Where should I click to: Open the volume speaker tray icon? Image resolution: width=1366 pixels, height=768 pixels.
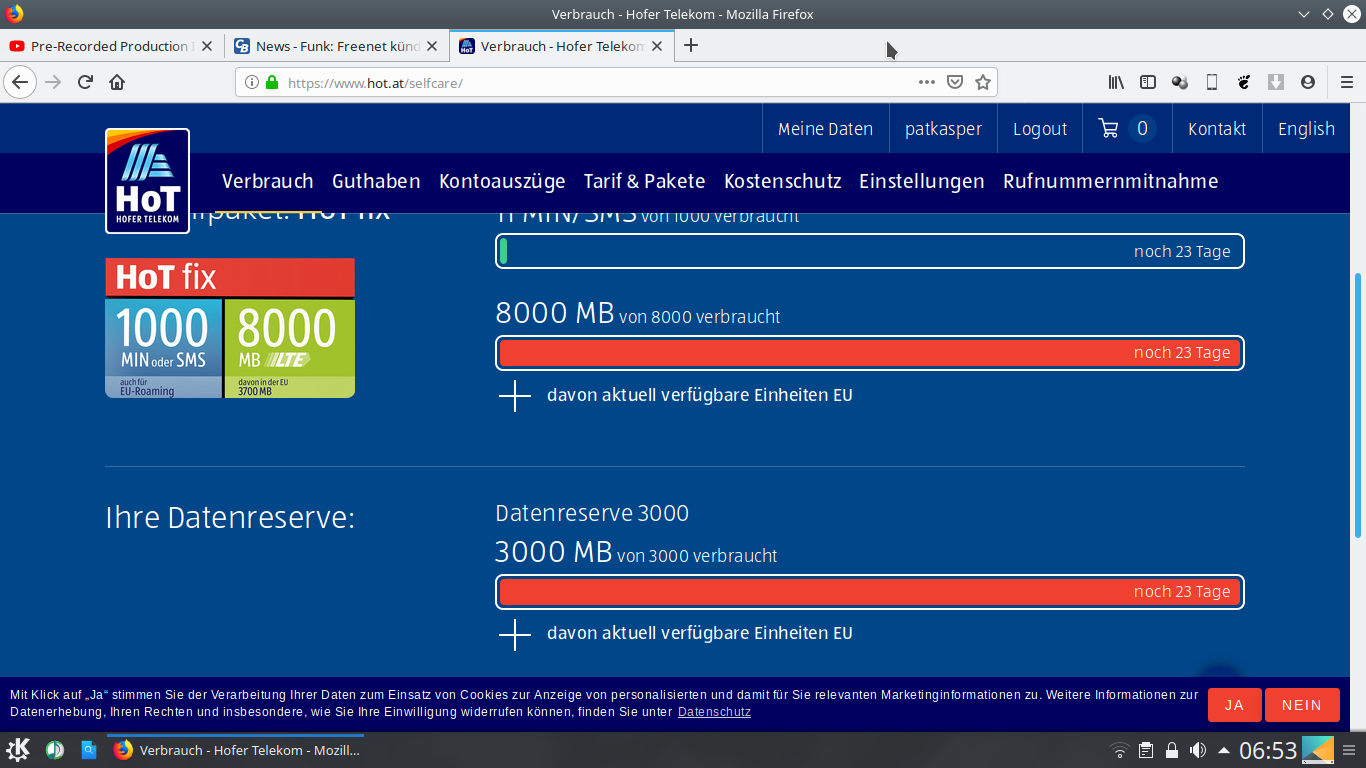[x=1197, y=750]
